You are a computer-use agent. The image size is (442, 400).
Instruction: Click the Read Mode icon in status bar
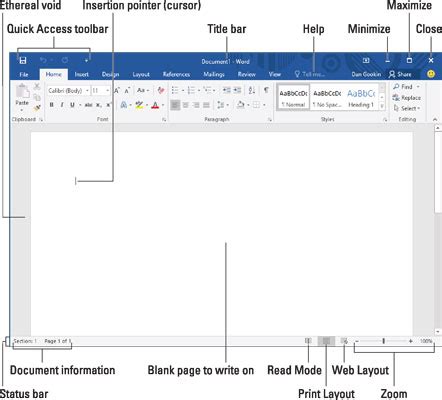(308, 341)
